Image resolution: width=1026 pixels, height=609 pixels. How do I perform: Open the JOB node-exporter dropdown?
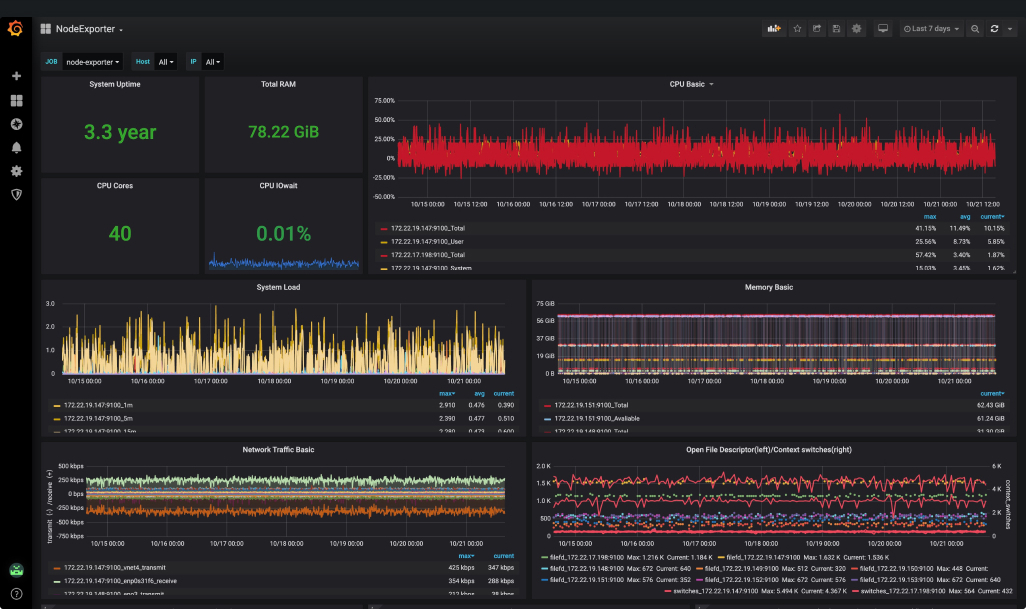[x=92, y=61]
